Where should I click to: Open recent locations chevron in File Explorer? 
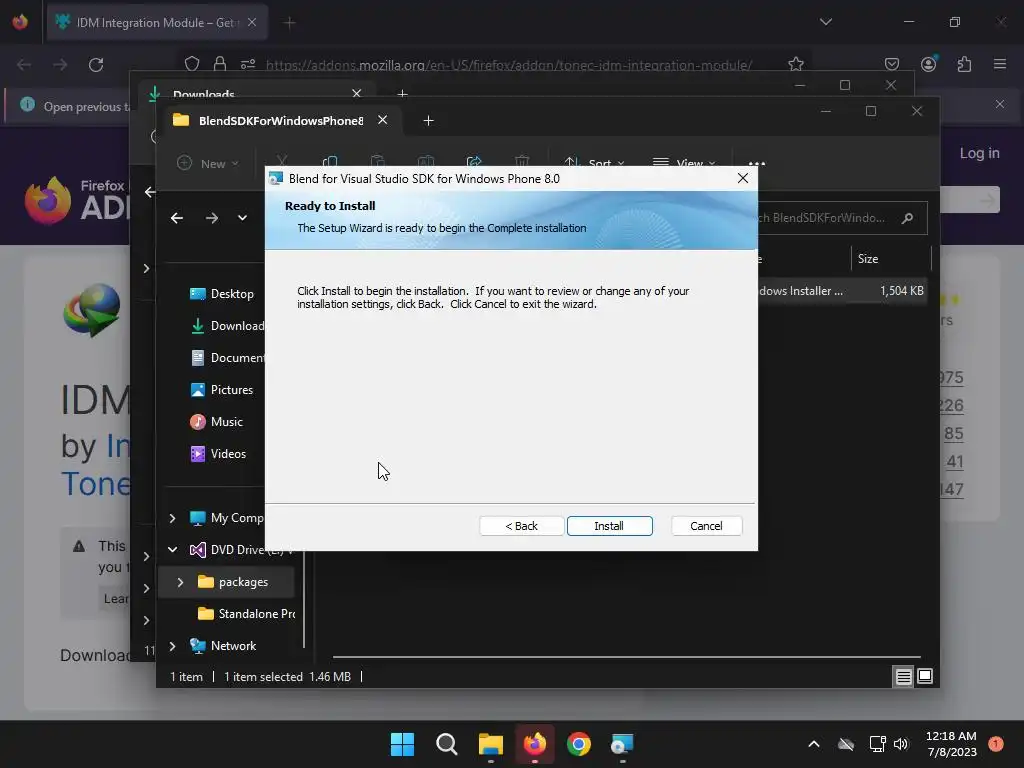[x=242, y=218]
